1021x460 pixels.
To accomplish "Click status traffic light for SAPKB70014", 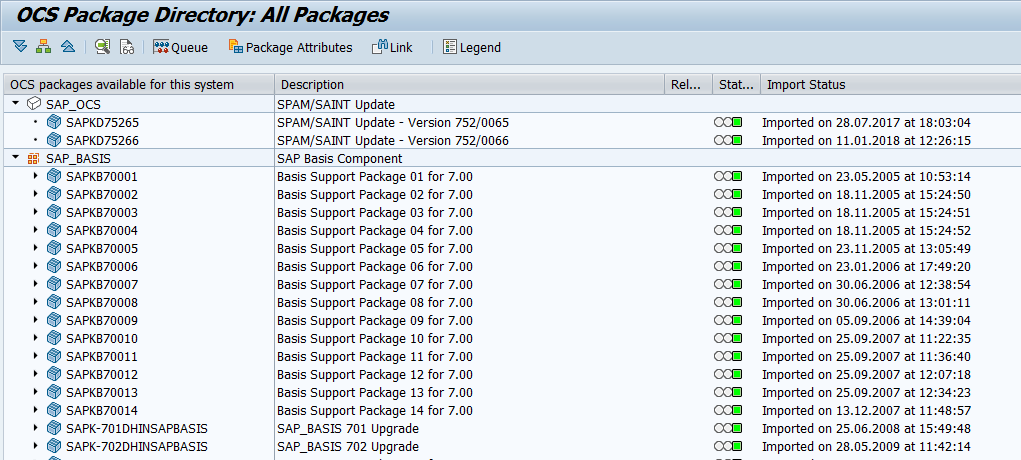I will [x=728, y=411].
